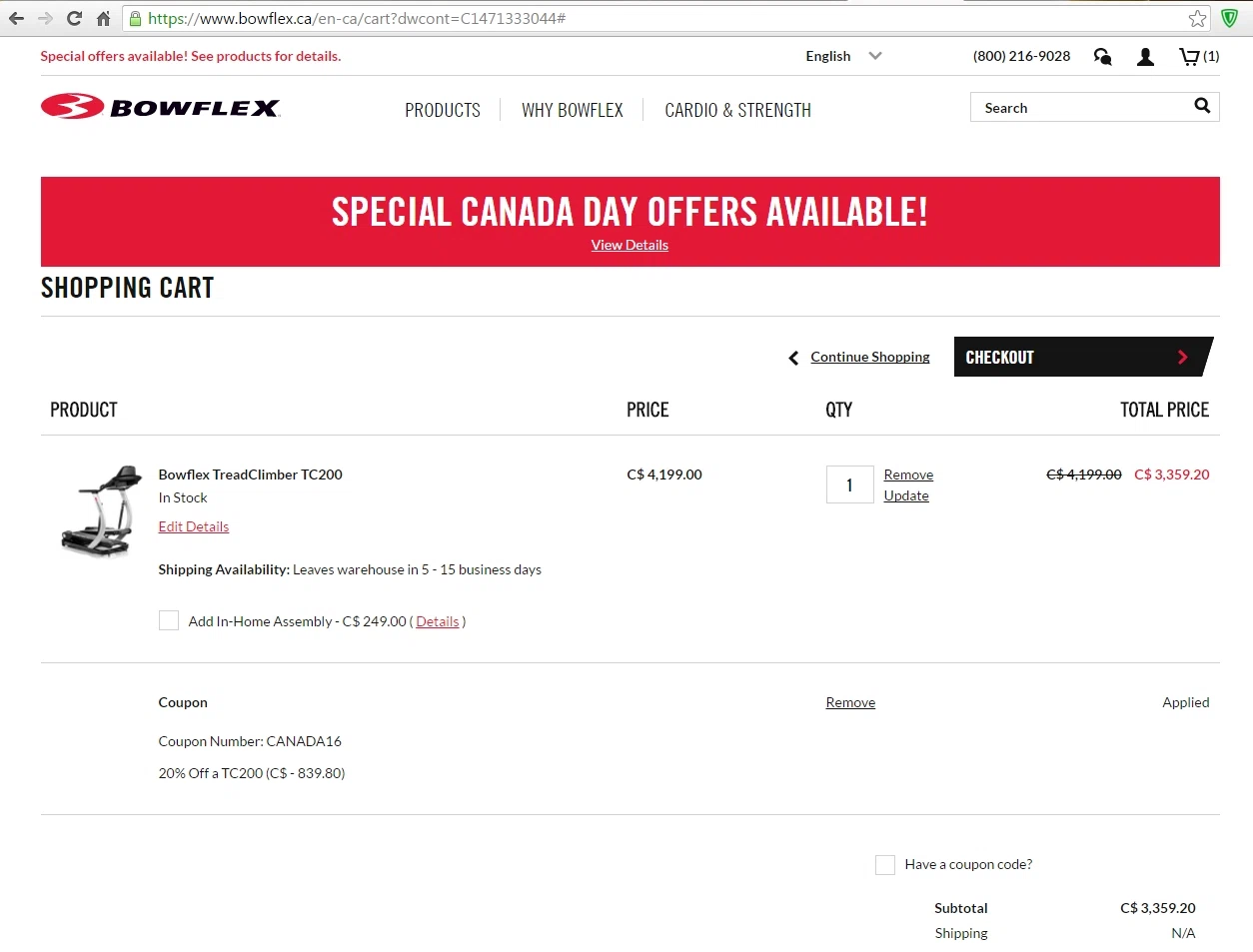This screenshot has height=952, width=1253.
Task: Open the live chat icon
Action: point(1103,57)
